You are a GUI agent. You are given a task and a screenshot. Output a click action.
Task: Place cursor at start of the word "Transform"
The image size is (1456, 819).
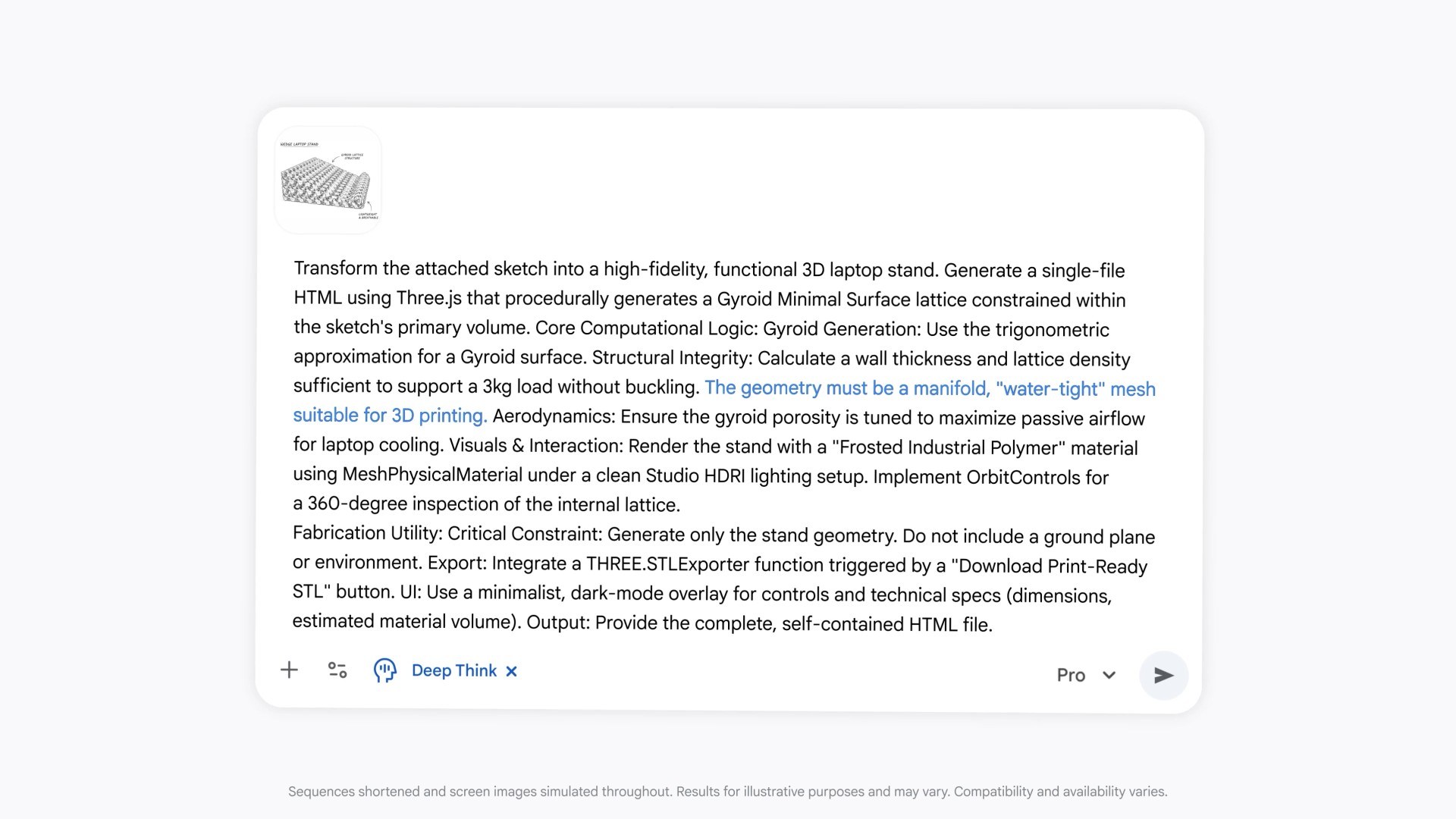click(x=295, y=268)
